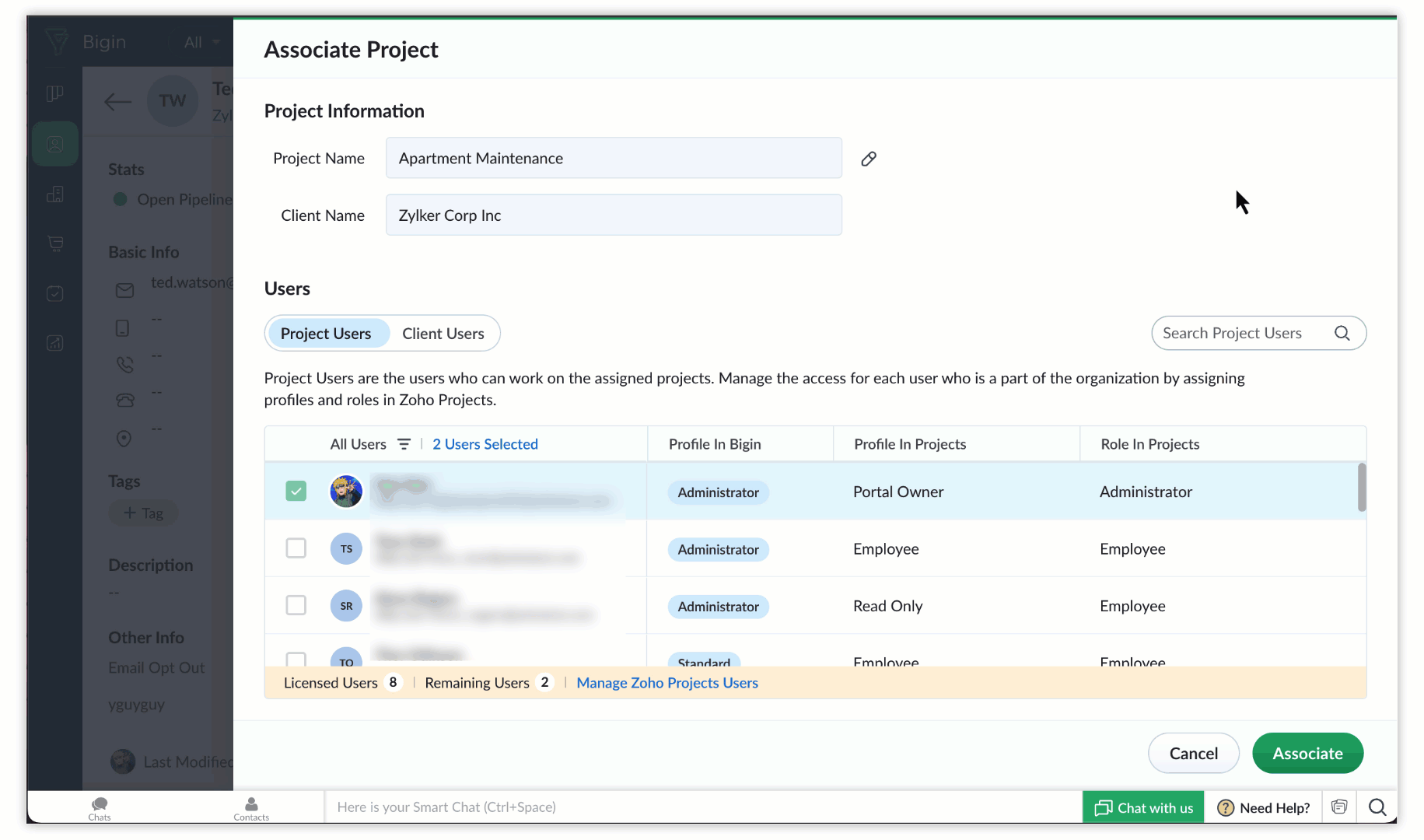Click the SR user avatar
1424x840 pixels.
(x=346, y=606)
